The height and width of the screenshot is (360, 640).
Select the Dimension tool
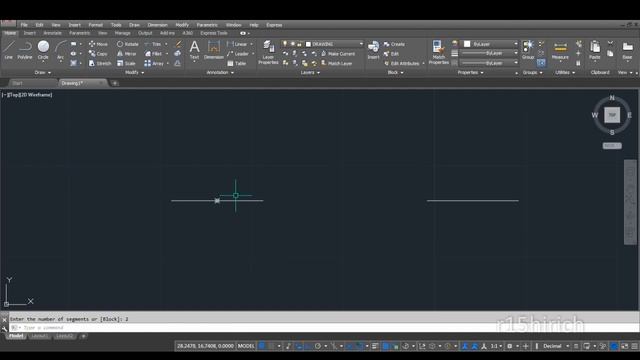click(x=213, y=50)
